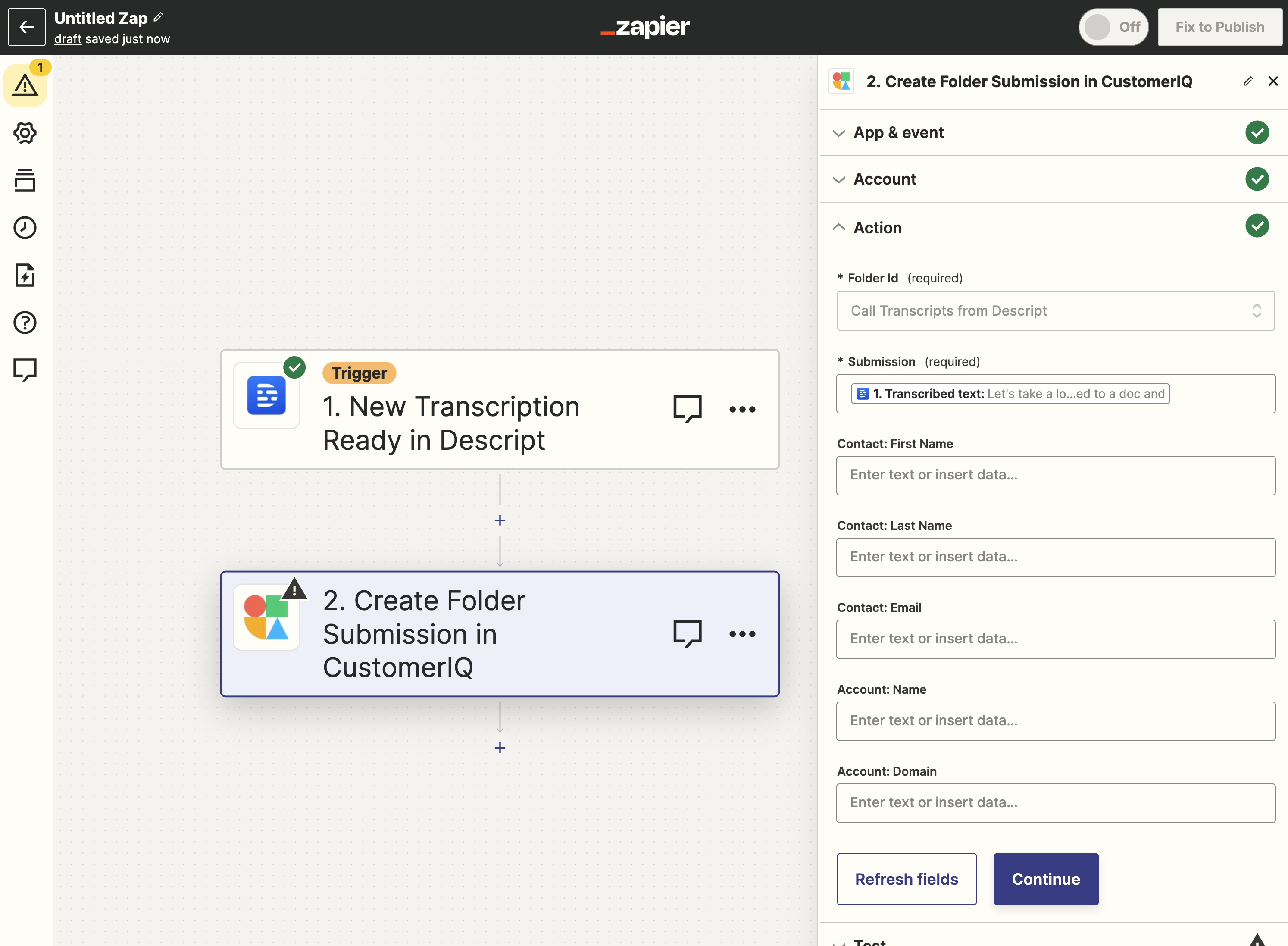This screenshot has height=946, width=1288.
Task: Add comment on CustomerIQ step
Action: point(687,634)
